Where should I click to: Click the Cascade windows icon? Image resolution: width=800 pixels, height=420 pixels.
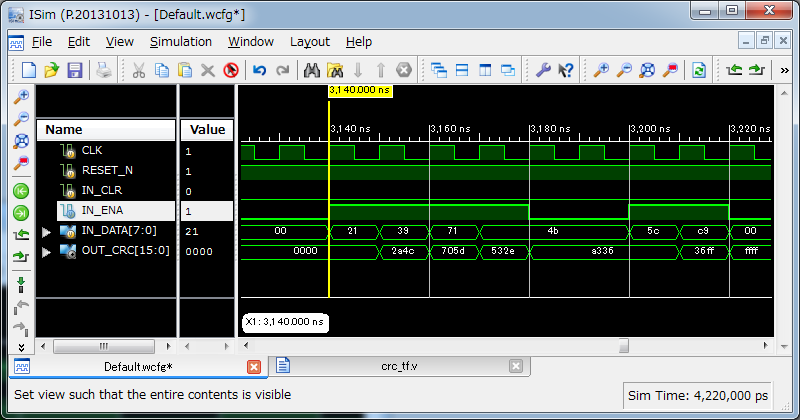coord(439,70)
